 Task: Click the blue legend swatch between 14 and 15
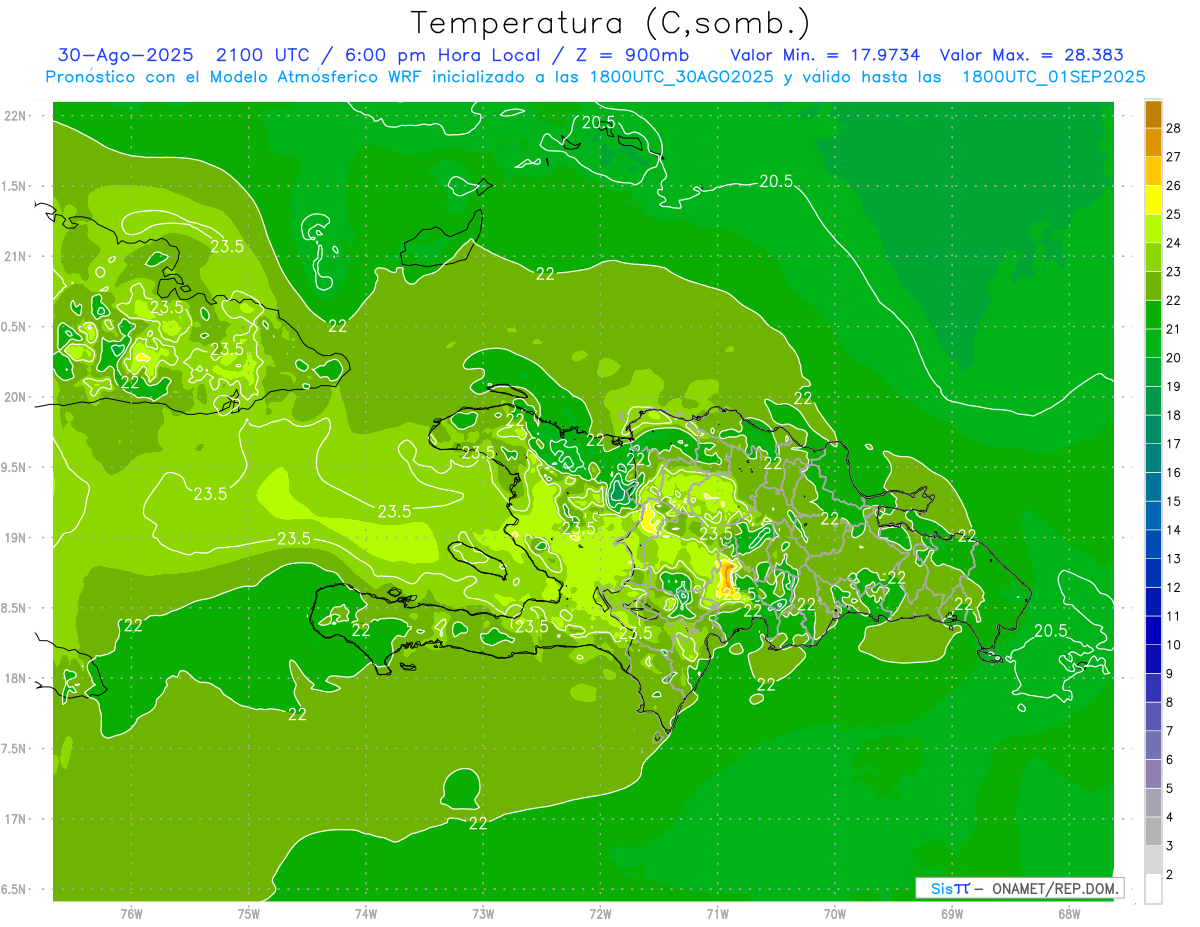[x=1153, y=516]
